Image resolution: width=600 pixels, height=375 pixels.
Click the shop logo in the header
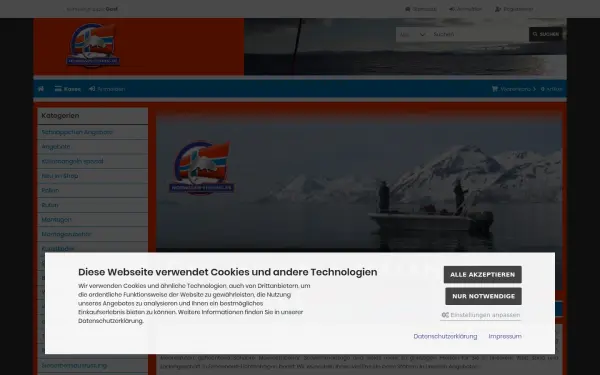(x=93, y=46)
